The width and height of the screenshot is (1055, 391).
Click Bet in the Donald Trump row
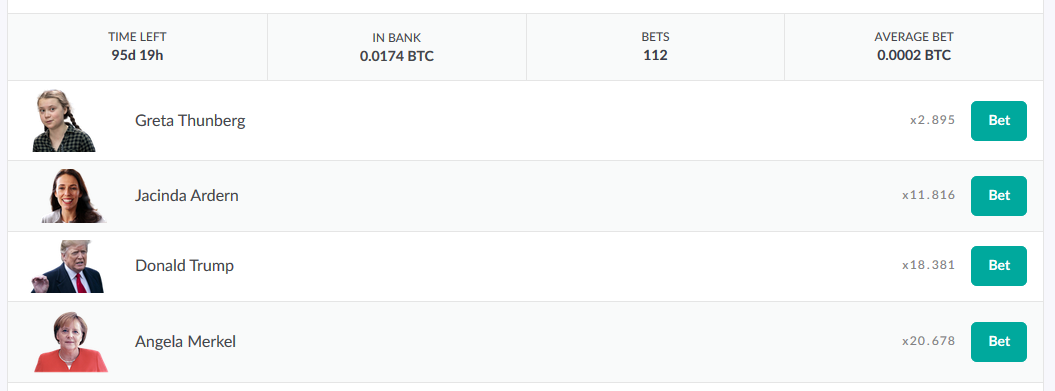[998, 266]
